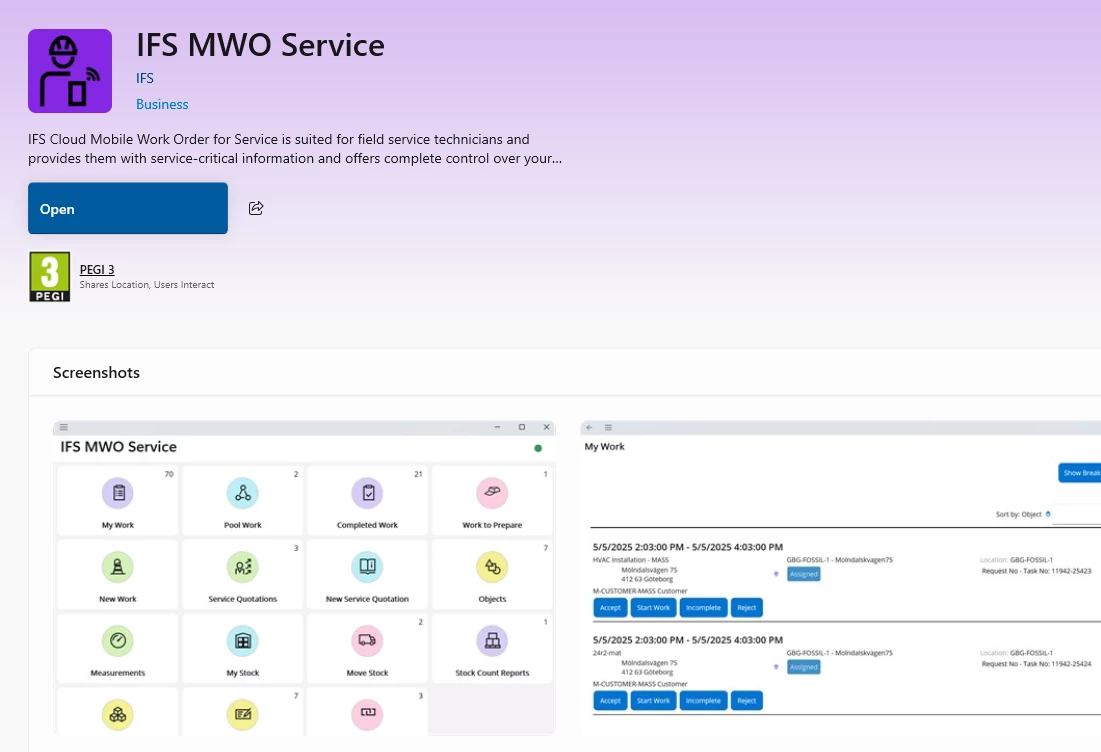The height and width of the screenshot is (752, 1101).
Task: Click hamburger menu in first screenshot
Action: pyautogui.click(x=64, y=427)
